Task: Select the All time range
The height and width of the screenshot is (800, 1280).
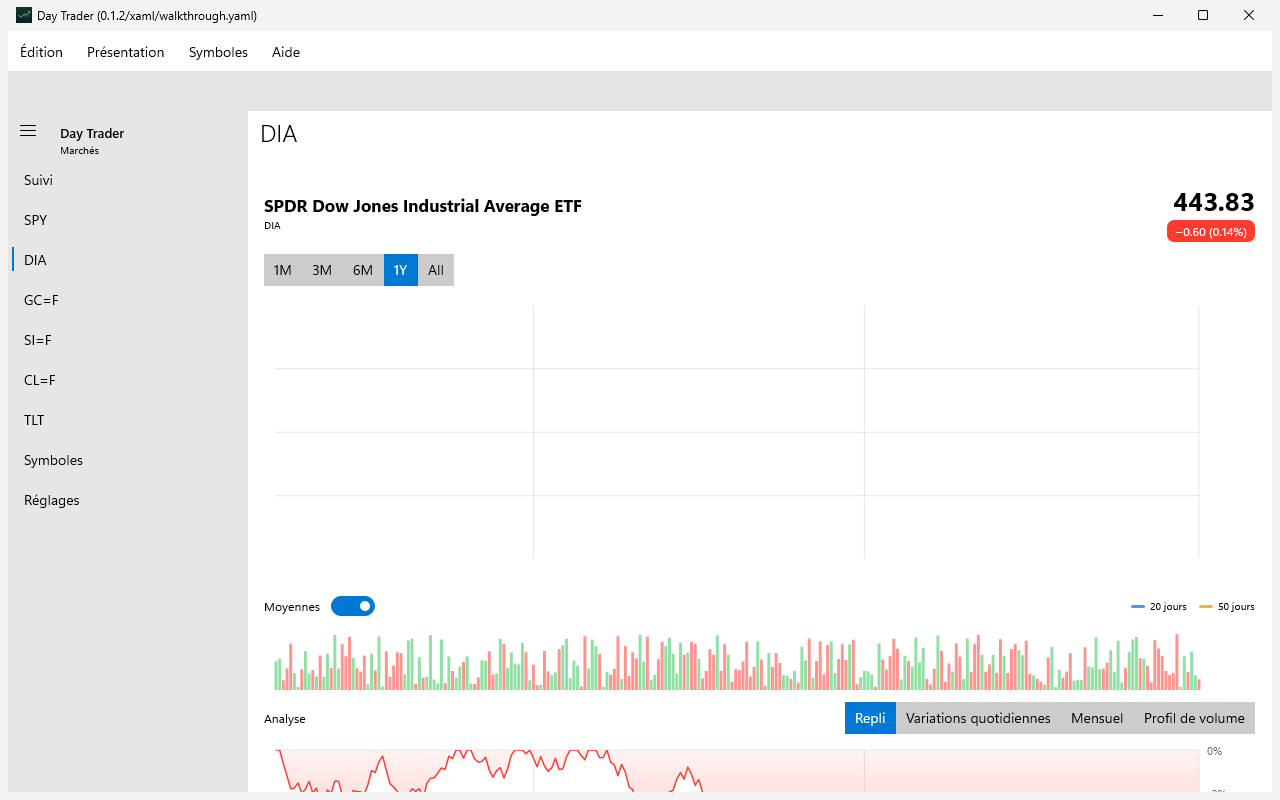Action: click(x=436, y=270)
